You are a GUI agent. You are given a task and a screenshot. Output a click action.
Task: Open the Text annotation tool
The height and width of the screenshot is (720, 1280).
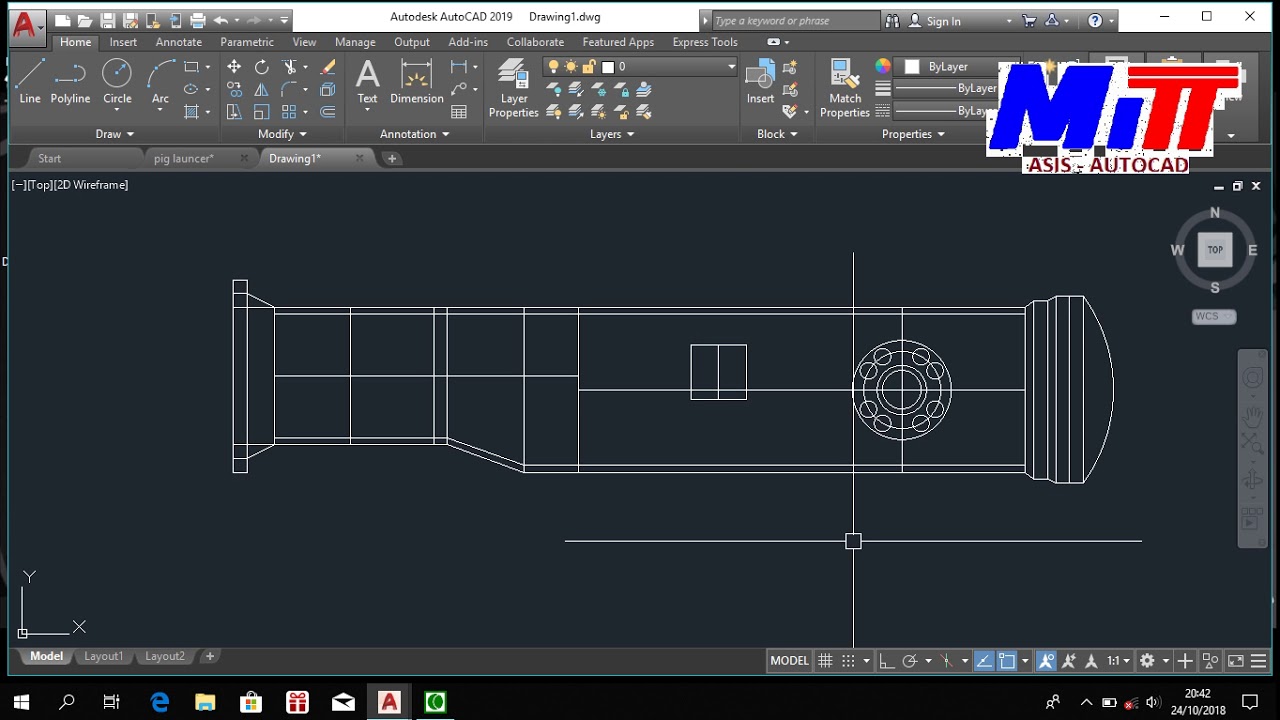[x=368, y=81]
